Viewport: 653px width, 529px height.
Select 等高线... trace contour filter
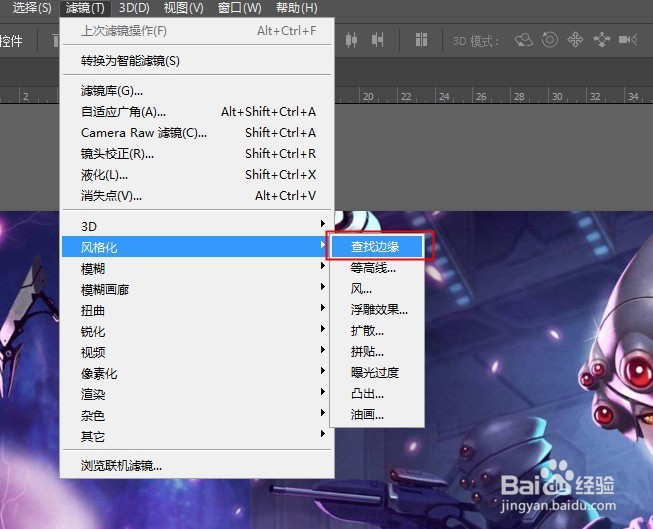[x=377, y=268]
